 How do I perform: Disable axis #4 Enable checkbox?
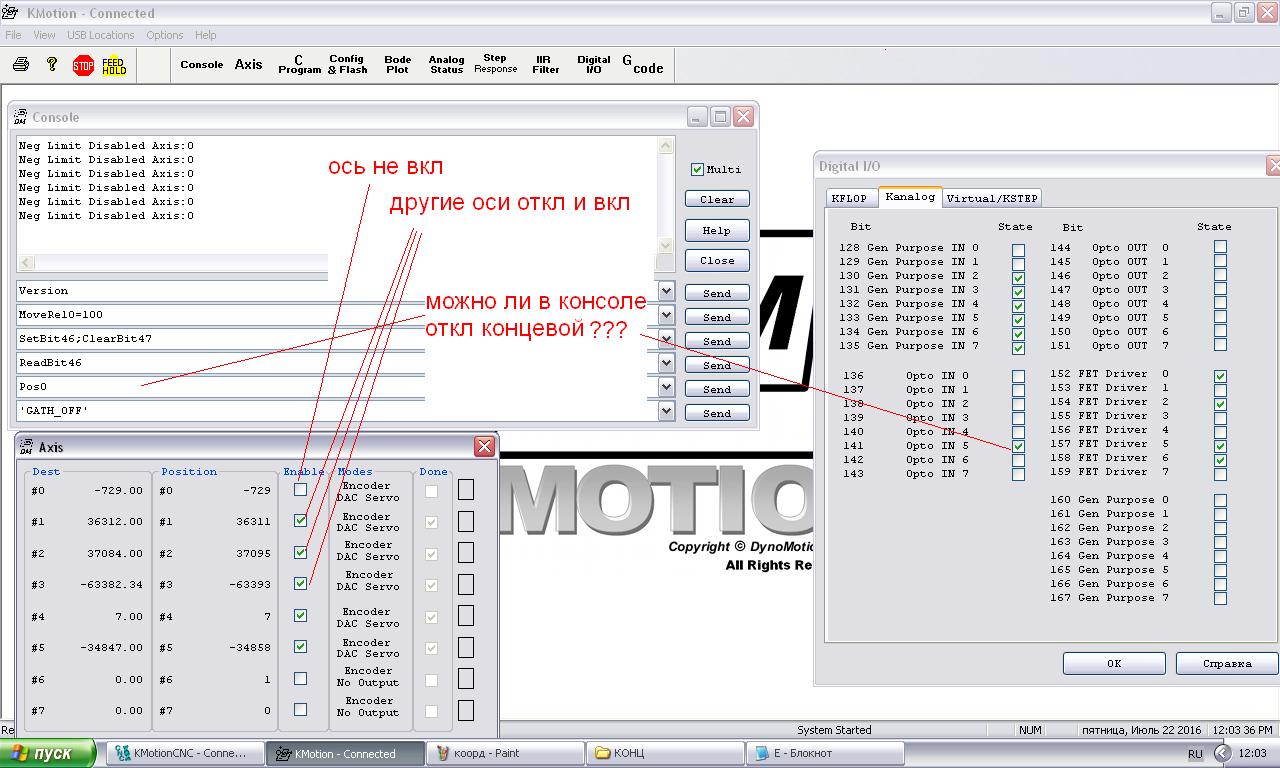[300, 616]
